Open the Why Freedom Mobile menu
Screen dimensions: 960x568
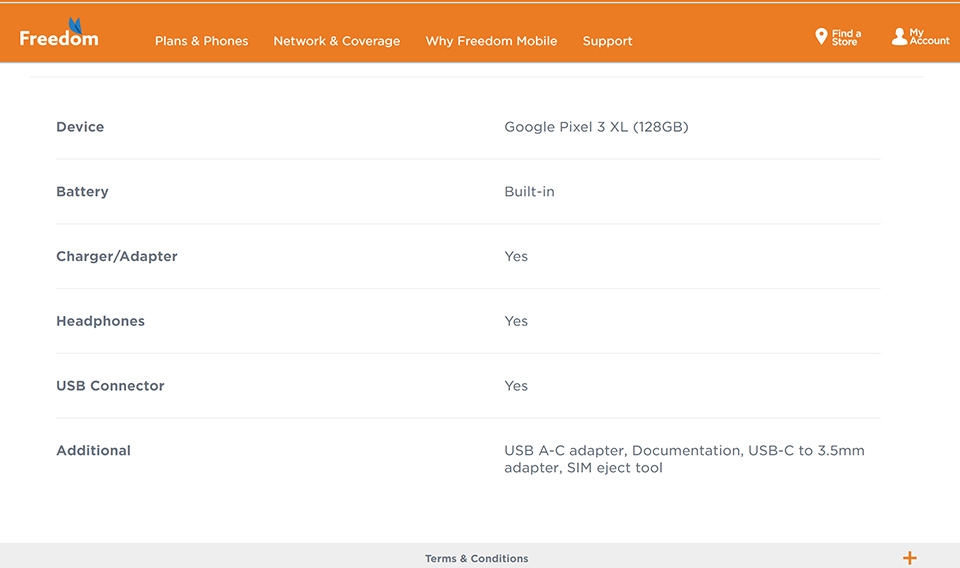pyautogui.click(x=491, y=41)
